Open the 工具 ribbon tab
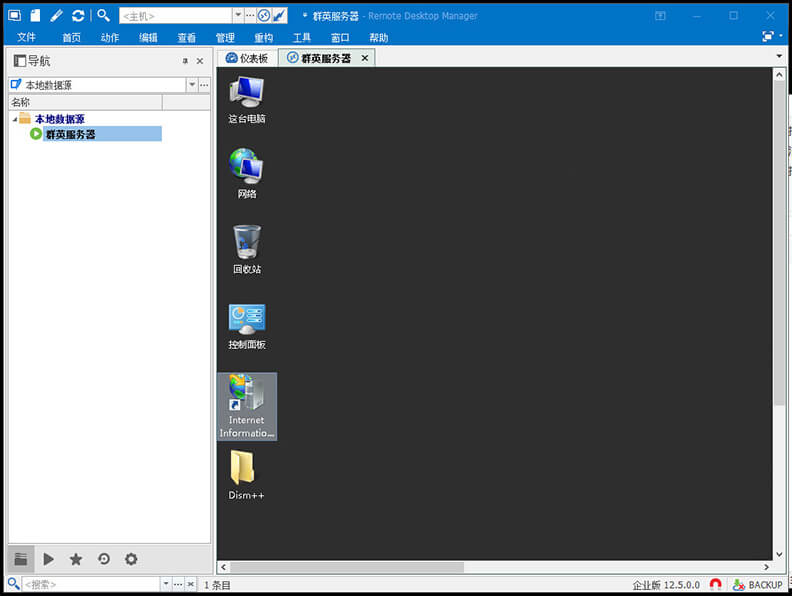 coord(302,37)
